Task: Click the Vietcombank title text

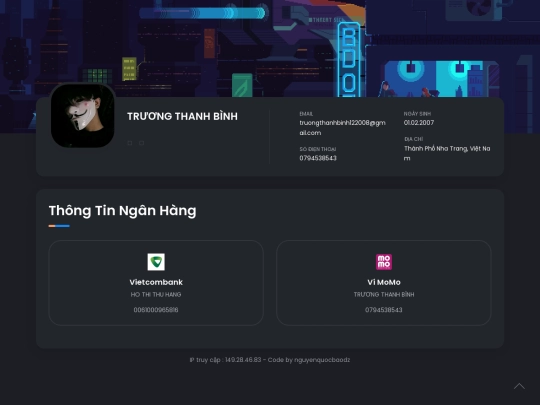Action: [156, 282]
